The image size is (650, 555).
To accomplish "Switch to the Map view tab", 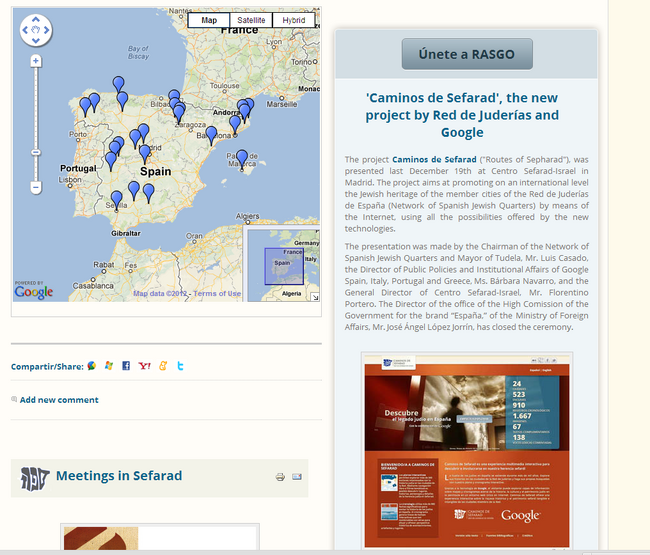I will 209,20.
